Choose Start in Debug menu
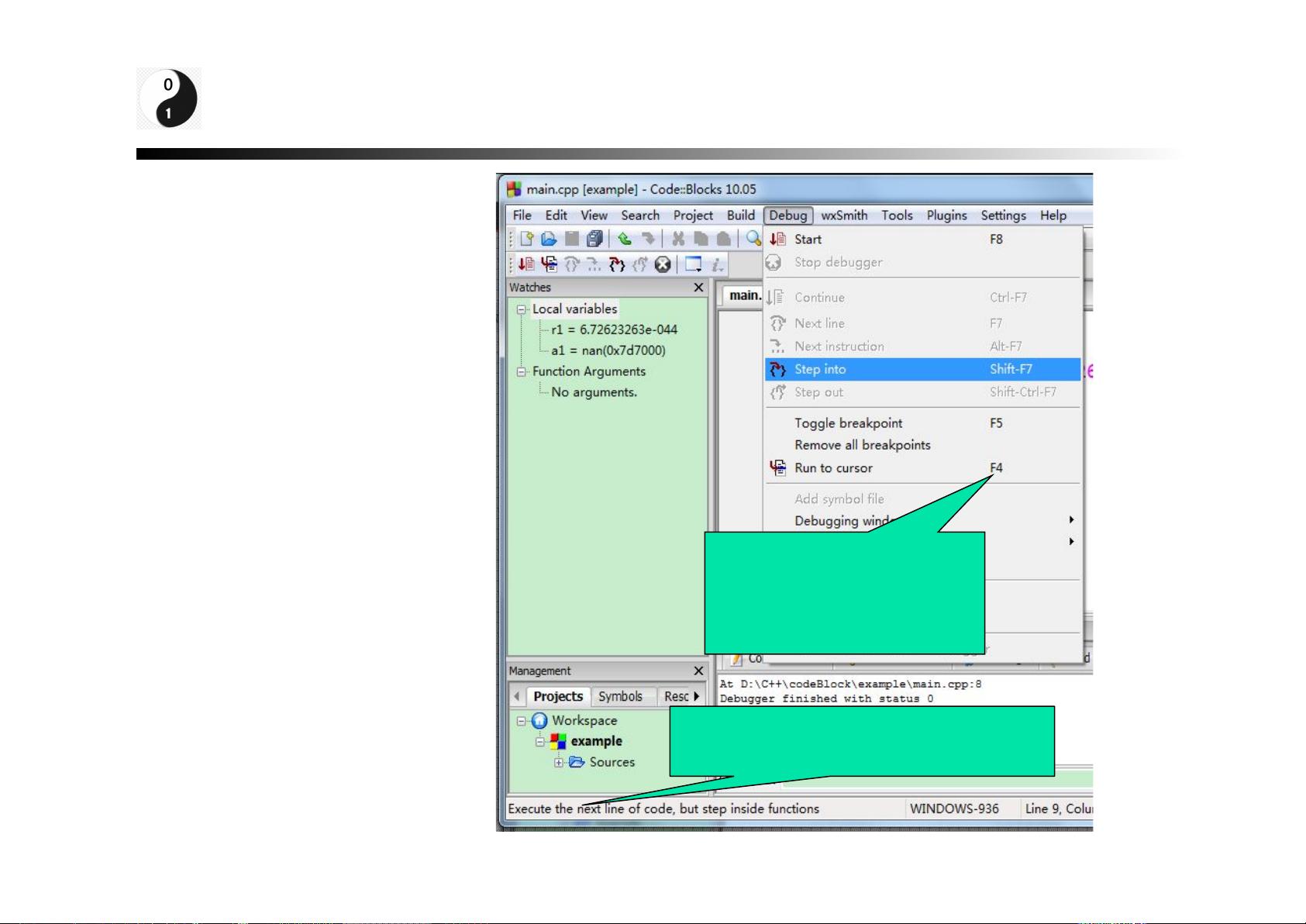 pos(922,240)
